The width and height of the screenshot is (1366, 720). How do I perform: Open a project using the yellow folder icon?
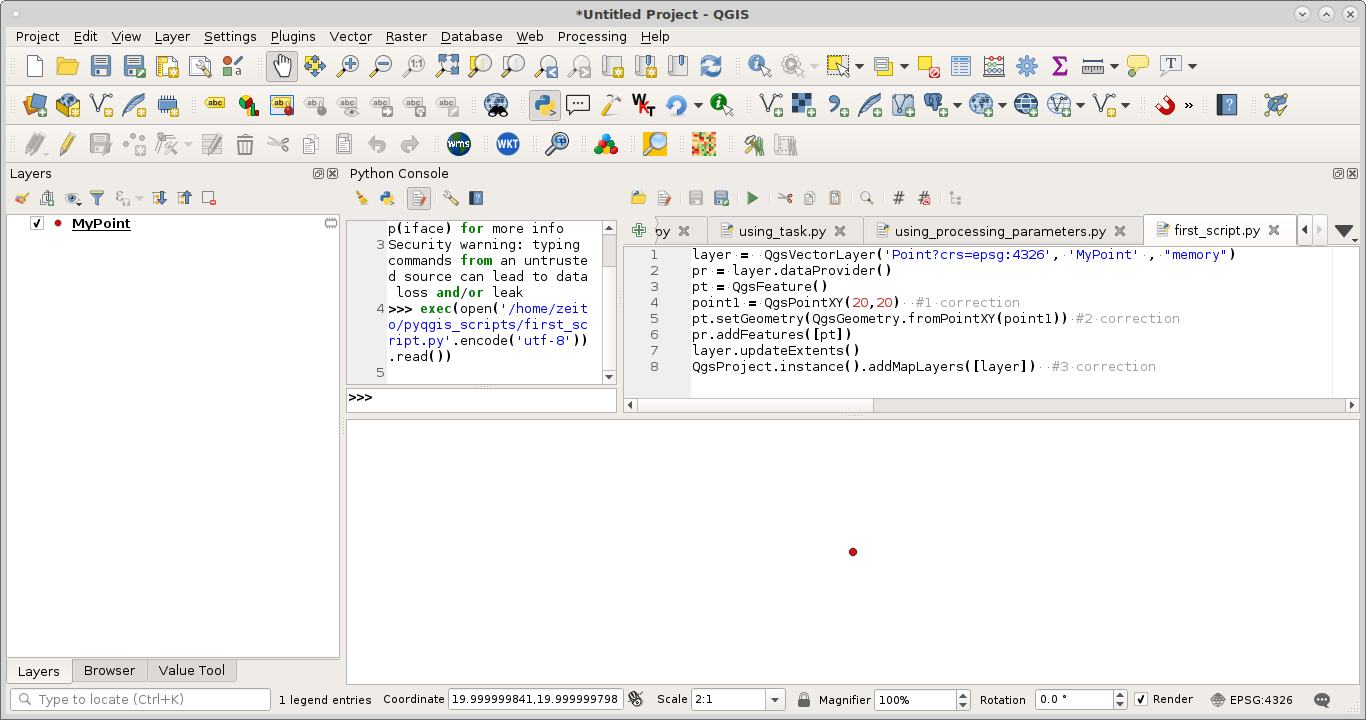[x=68, y=66]
